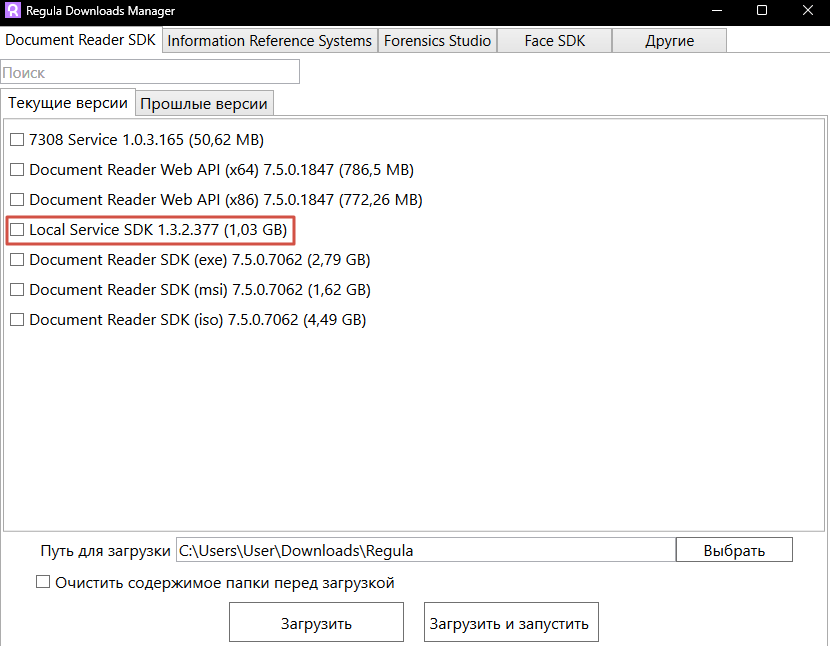830x646 pixels.
Task: Select the Текущие версии tab
Action: click(68, 102)
